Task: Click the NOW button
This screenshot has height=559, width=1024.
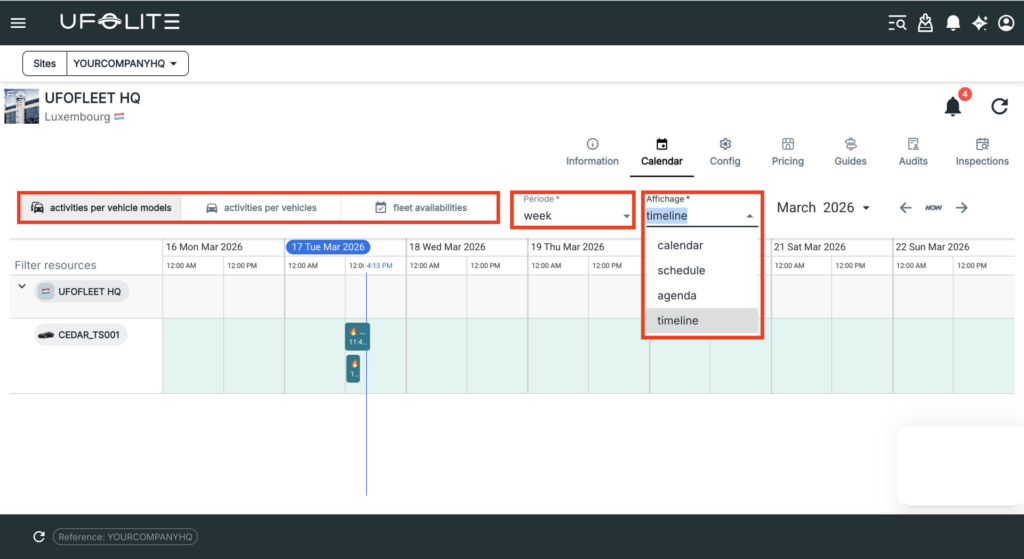Action: (933, 208)
